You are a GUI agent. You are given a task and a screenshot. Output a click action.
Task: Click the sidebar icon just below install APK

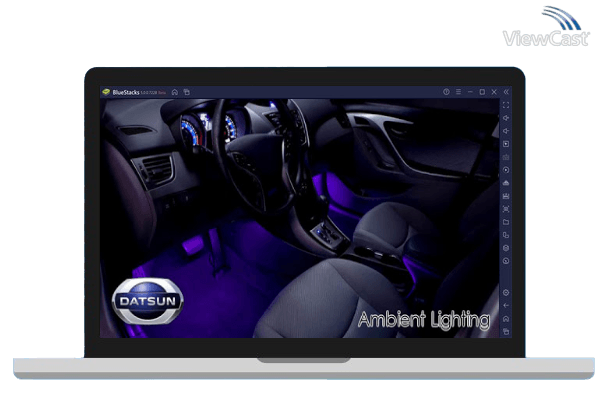tap(506, 196)
